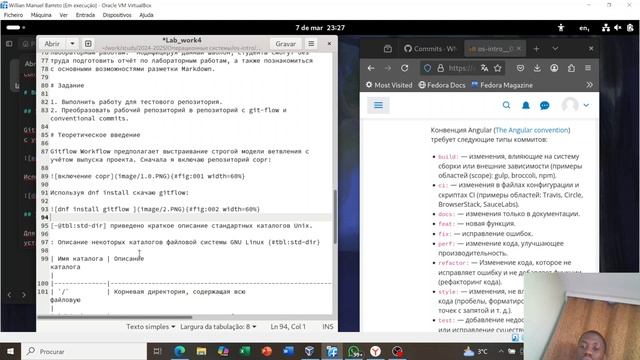
Task: Open Firefox View icon left of tabs
Action: pyautogui.click(x=388, y=49)
